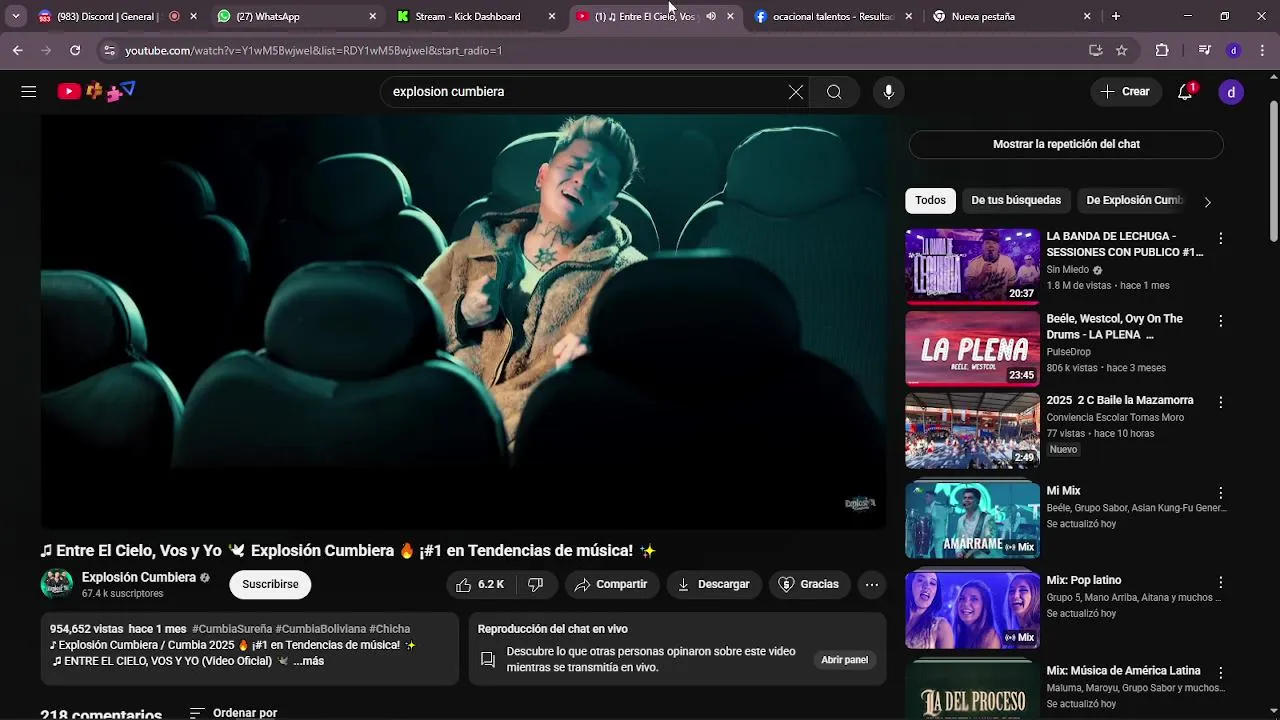The height and width of the screenshot is (720, 1280).
Task: Open the Mi Mix AMARRAME thumbnail
Action: click(972, 520)
